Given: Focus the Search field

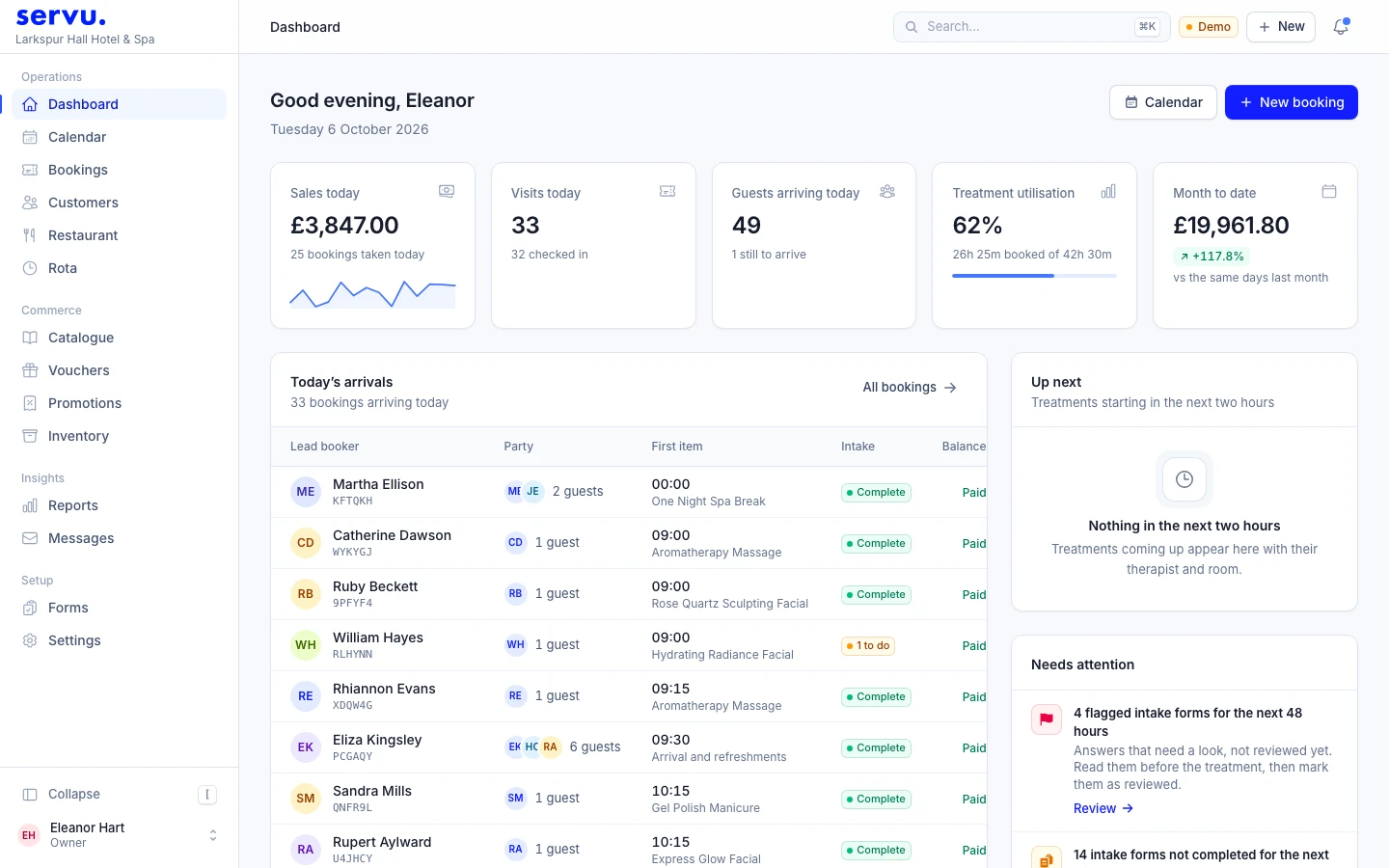Looking at the screenshot, I should 1031,27.
